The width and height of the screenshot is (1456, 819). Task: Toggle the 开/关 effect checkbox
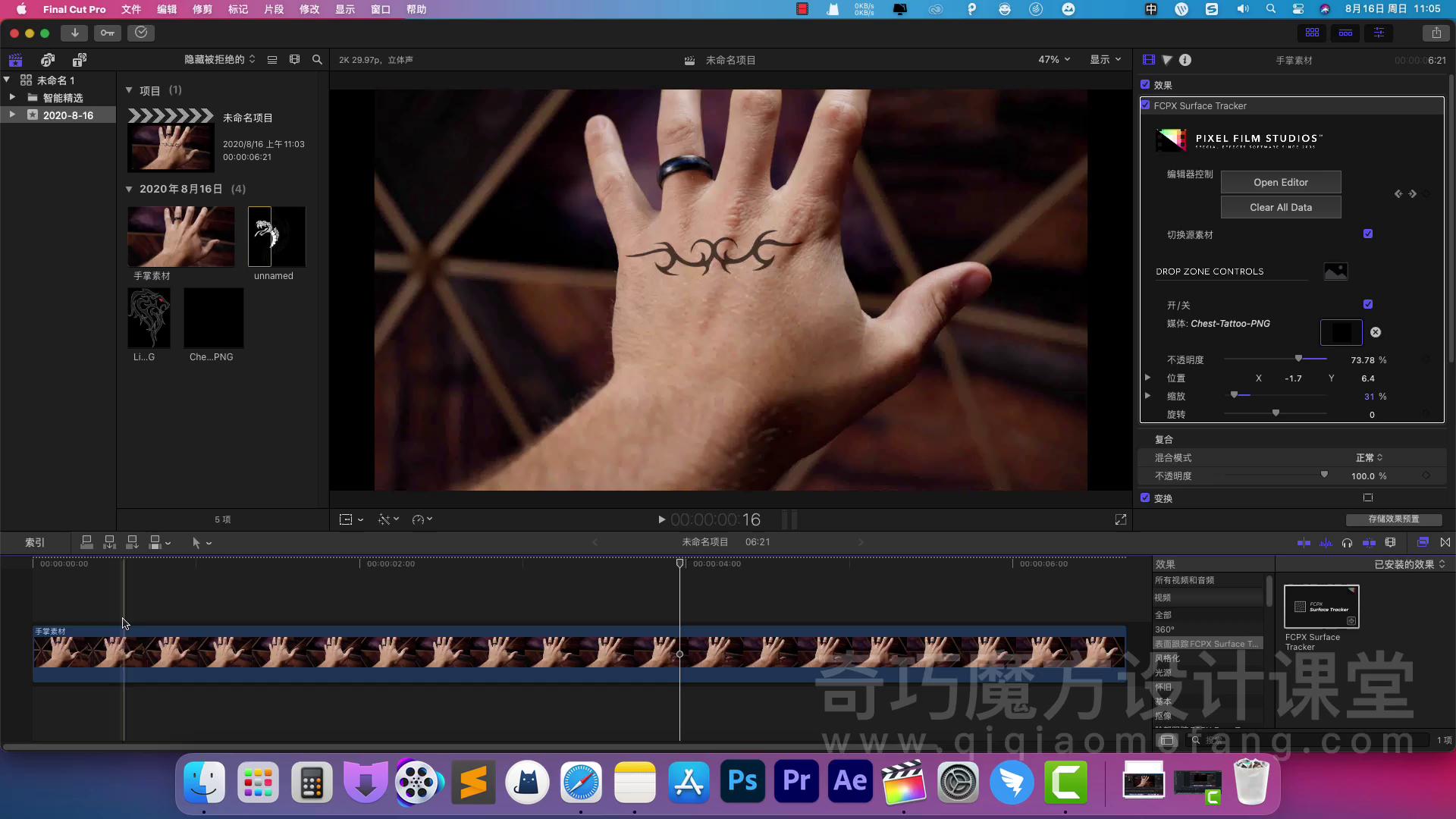[1368, 304]
